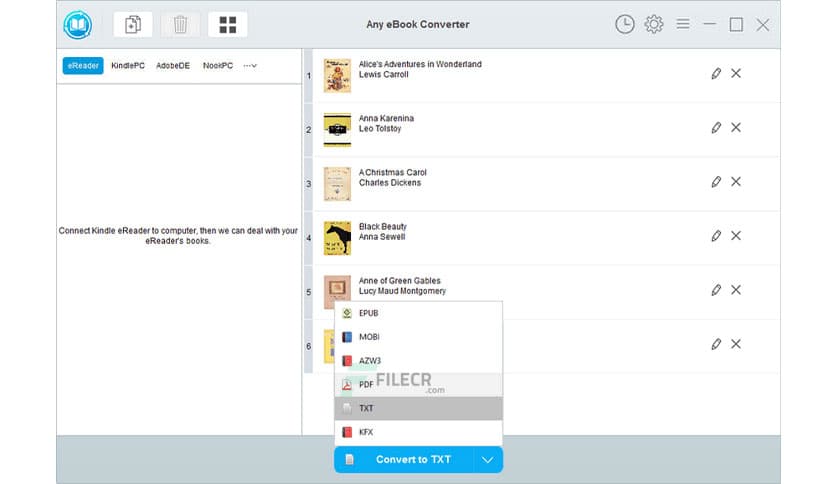The height and width of the screenshot is (484, 836).
Task: Switch to the AdobeDE tab
Action: pyautogui.click(x=173, y=66)
